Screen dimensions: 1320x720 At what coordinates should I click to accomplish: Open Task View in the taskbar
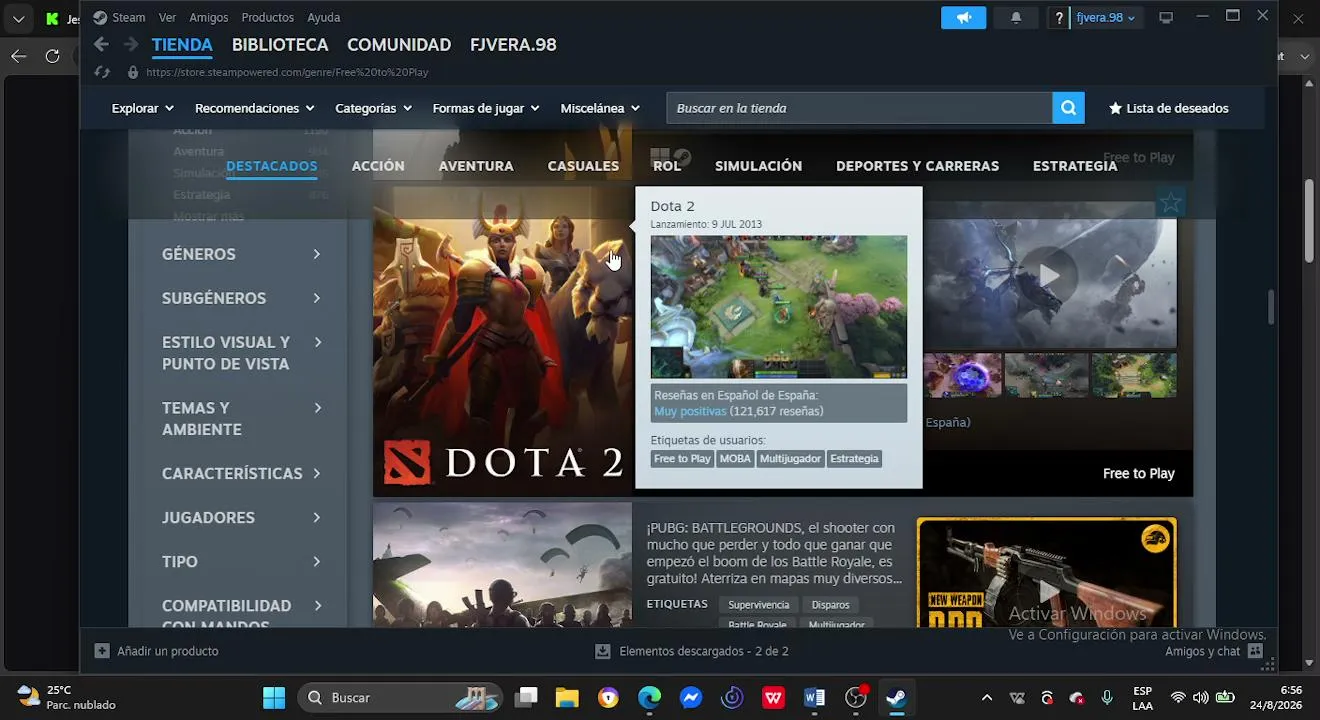point(527,698)
